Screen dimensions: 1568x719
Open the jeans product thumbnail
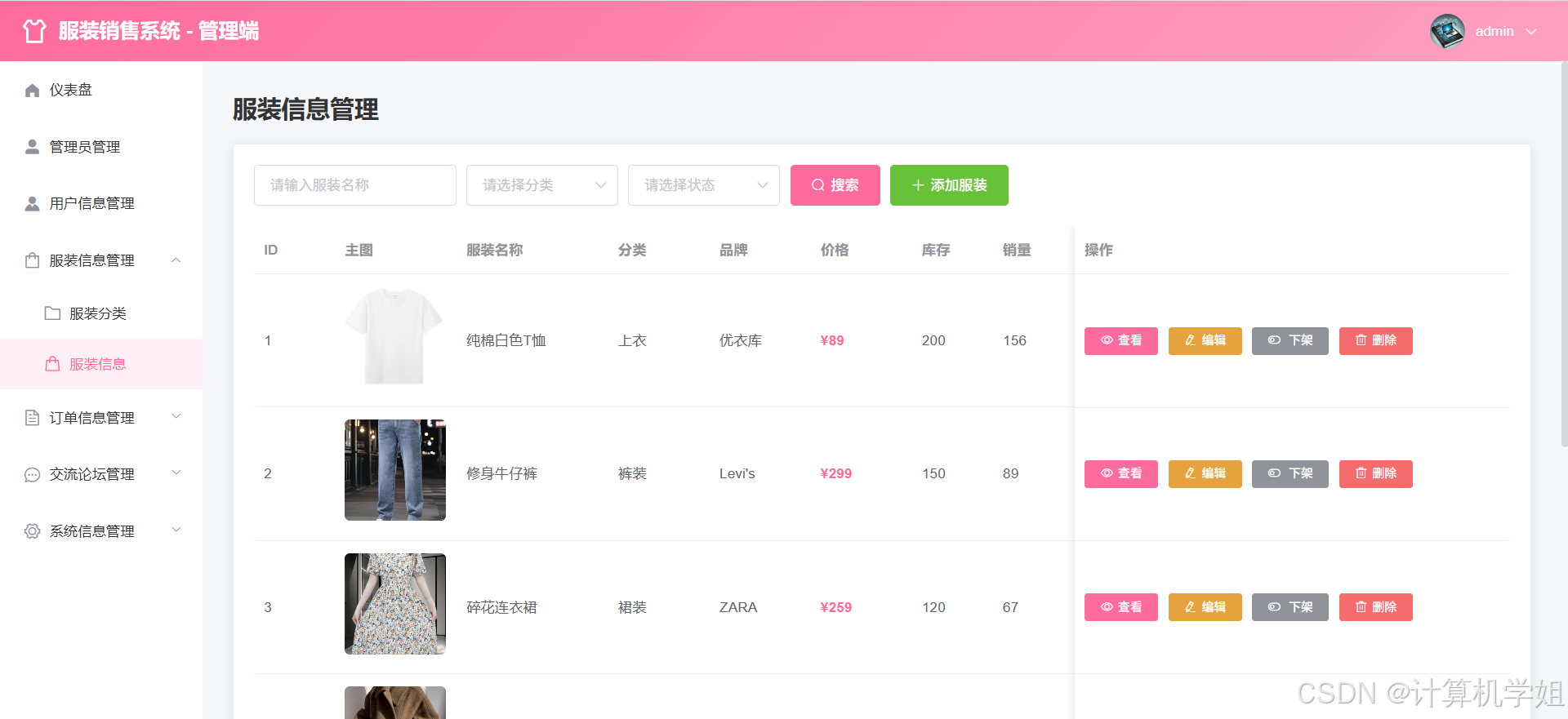tap(395, 470)
